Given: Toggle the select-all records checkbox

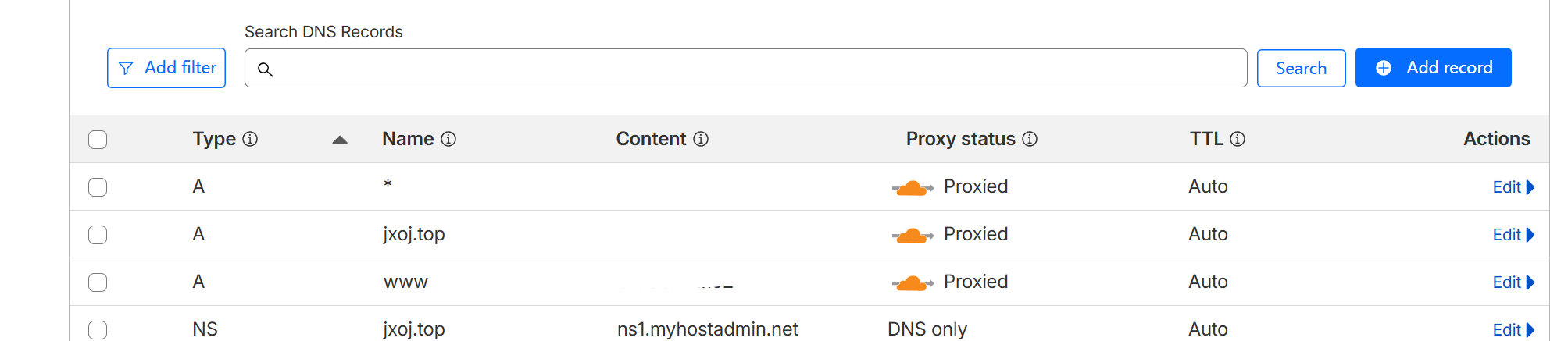Looking at the screenshot, I should tap(98, 140).
